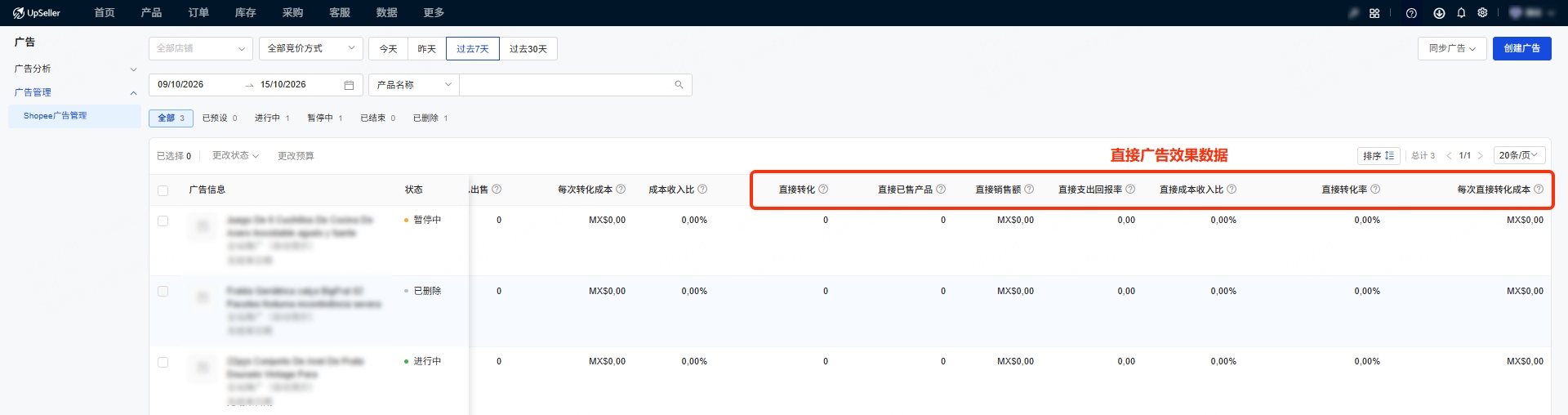
Task: Select the 暂停中 status tab
Action: [x=325, y=118]
